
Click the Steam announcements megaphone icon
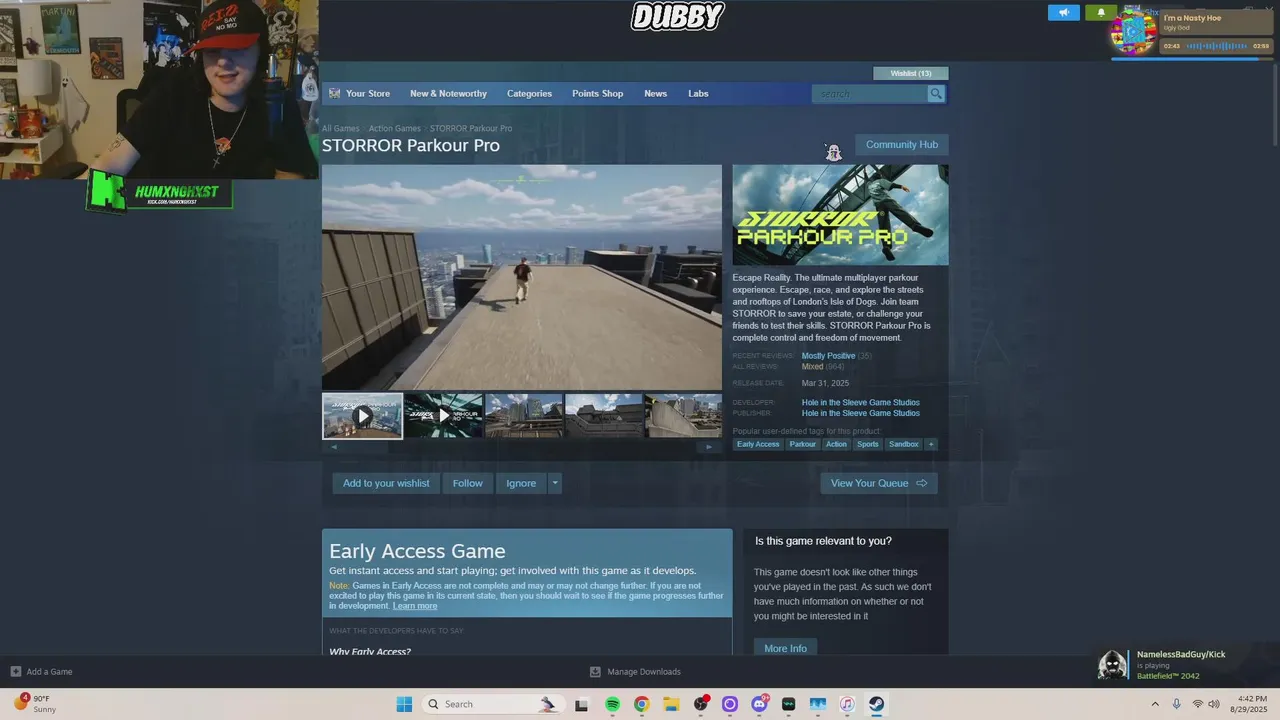point(1064,12)
